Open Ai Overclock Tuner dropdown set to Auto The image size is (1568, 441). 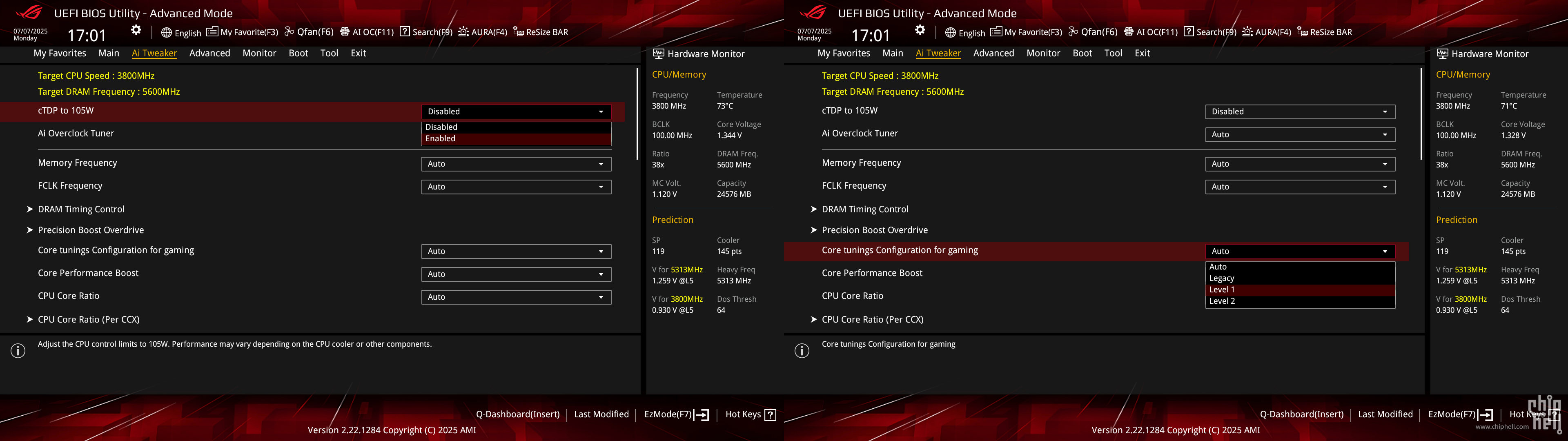tap(1300, 135)
